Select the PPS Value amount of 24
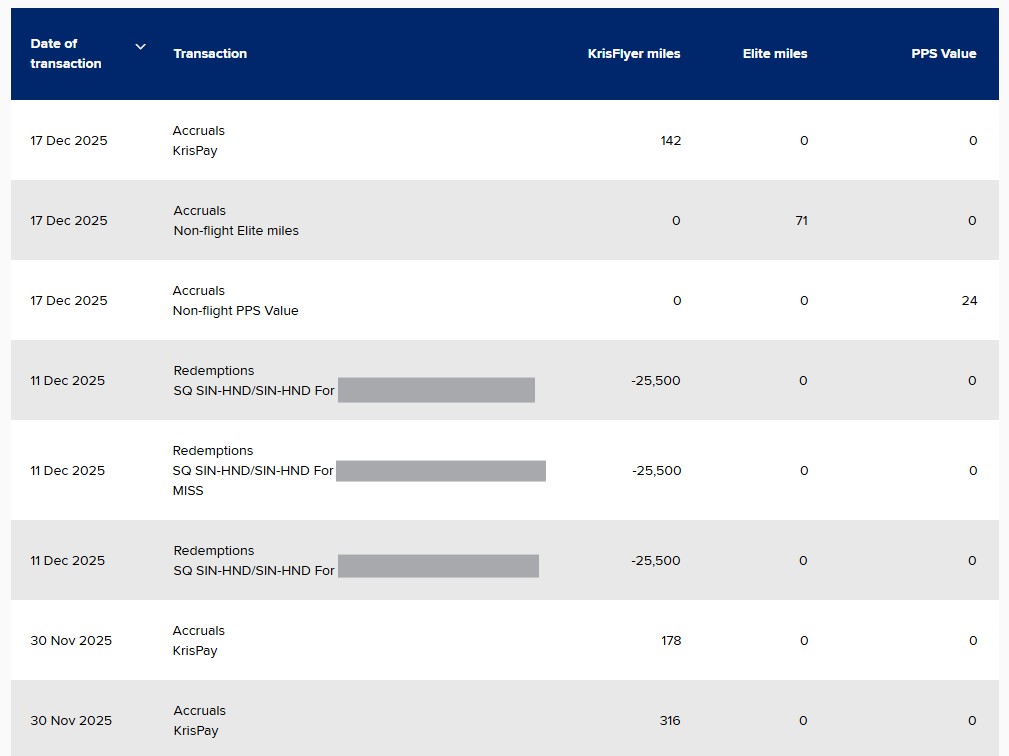Screen dimensions: 1009x756 [969, 301]
